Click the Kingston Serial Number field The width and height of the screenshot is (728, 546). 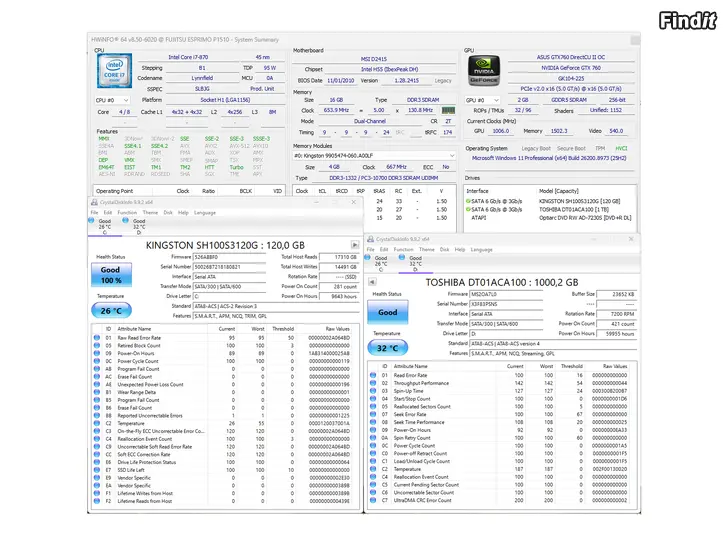(229, 267)
